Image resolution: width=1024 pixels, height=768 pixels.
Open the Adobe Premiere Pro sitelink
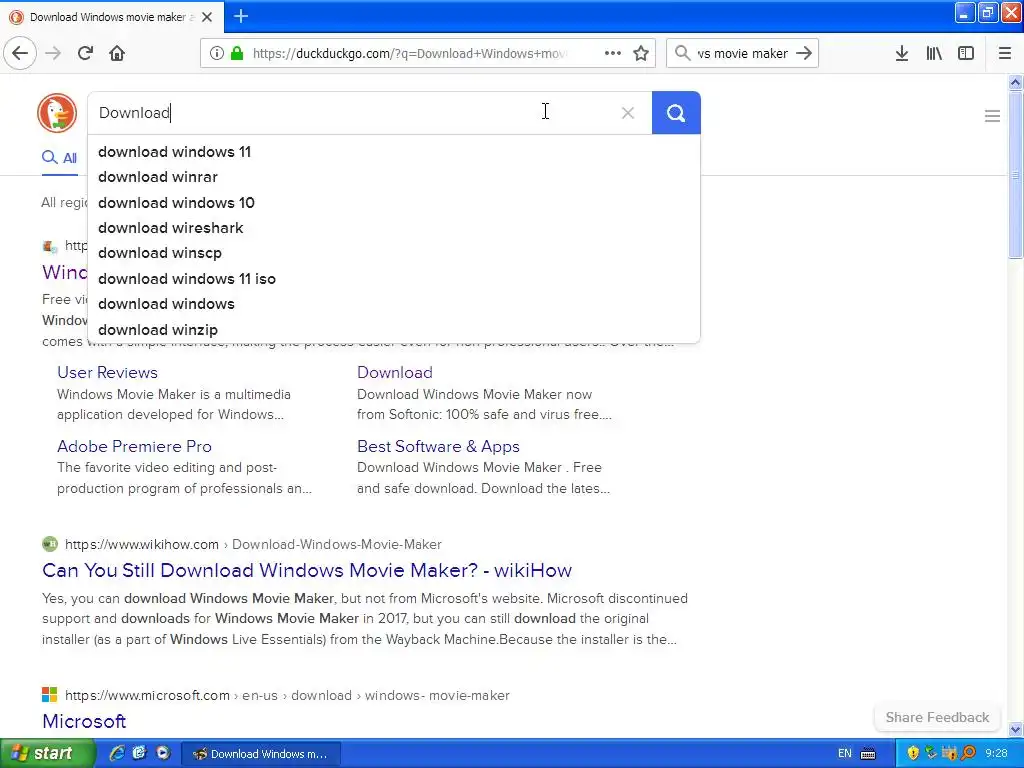click(x=134, y=446)
